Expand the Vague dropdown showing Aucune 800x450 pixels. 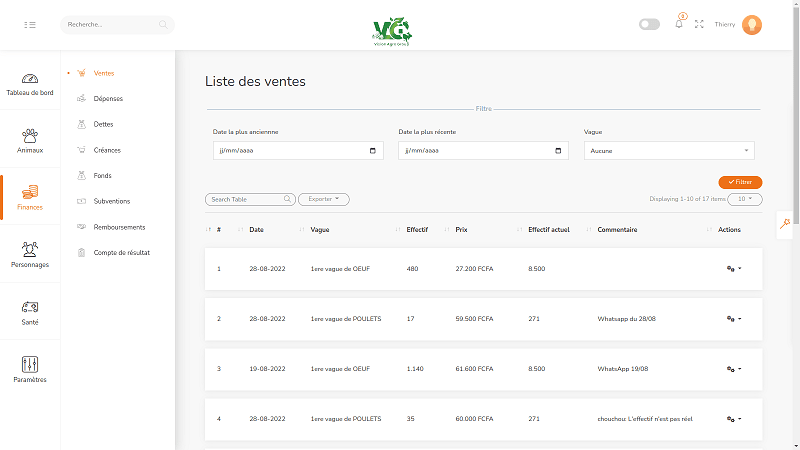click(x=669, y=151)
